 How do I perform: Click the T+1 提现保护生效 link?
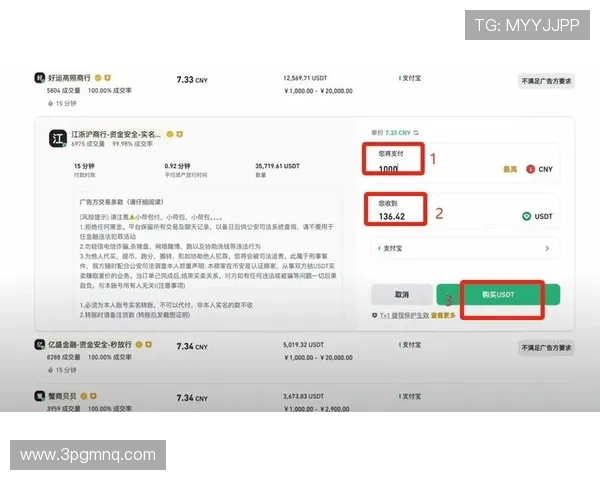tap(404, 315)
